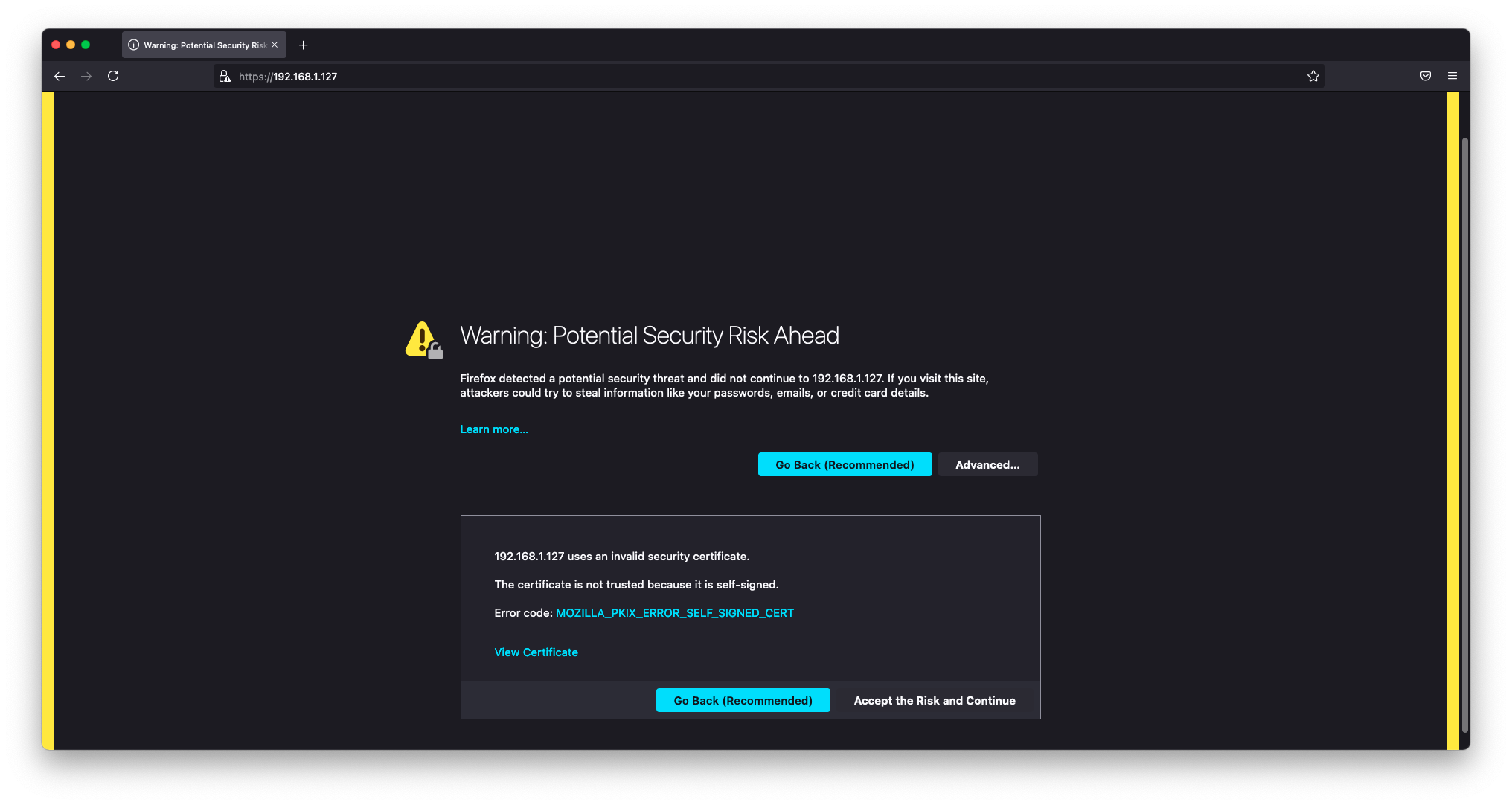The image size is (1512, 805).
Task: Bookmark this page with the star icon
Action: (1313, 76)
